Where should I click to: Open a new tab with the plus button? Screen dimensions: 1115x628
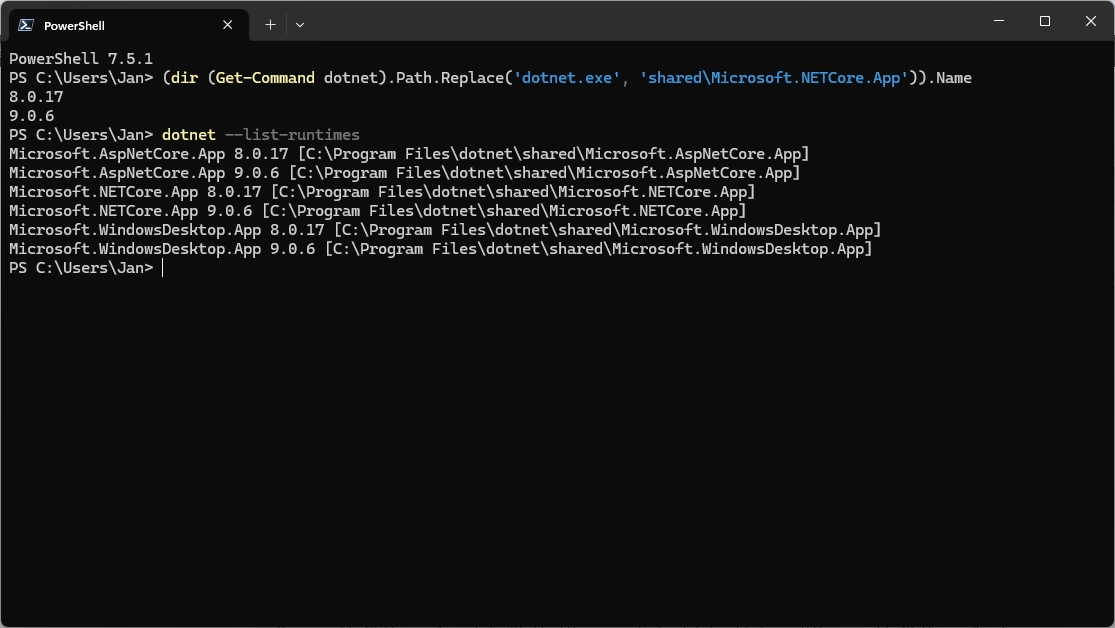click(270, 24)
